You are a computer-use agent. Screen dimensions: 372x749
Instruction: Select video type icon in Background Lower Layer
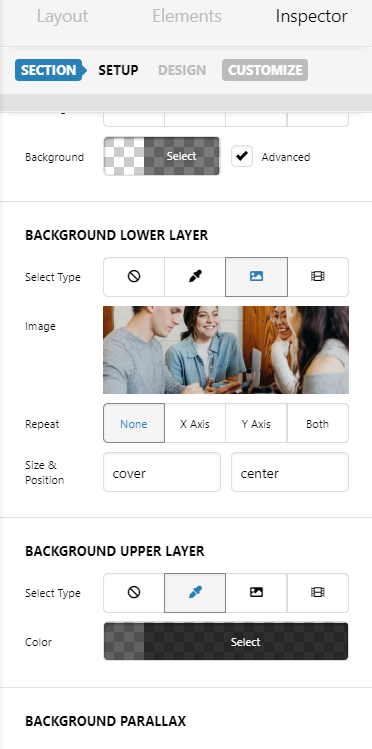click(x=318, y=277)
